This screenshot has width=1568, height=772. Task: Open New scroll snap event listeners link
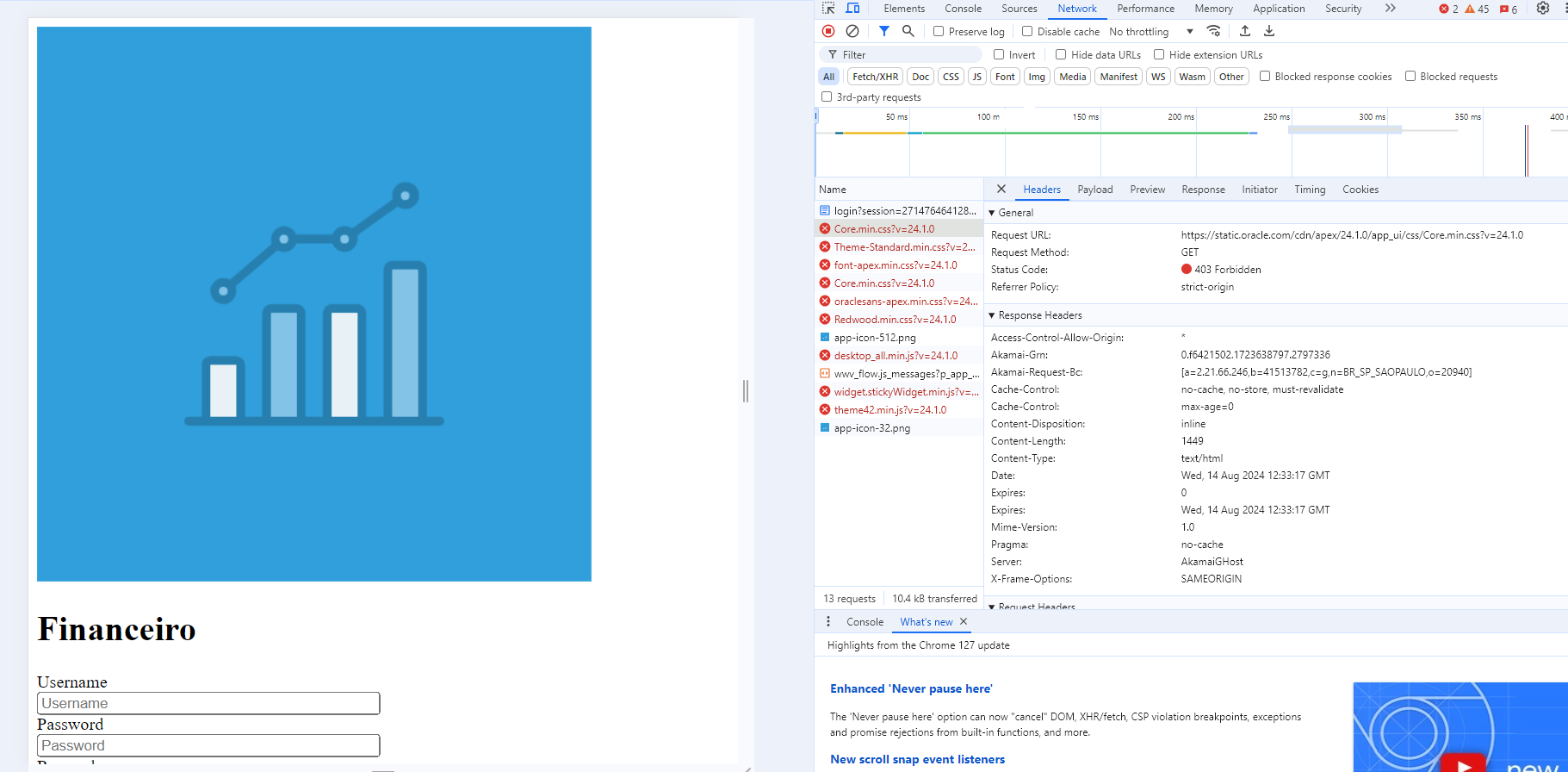917,760
